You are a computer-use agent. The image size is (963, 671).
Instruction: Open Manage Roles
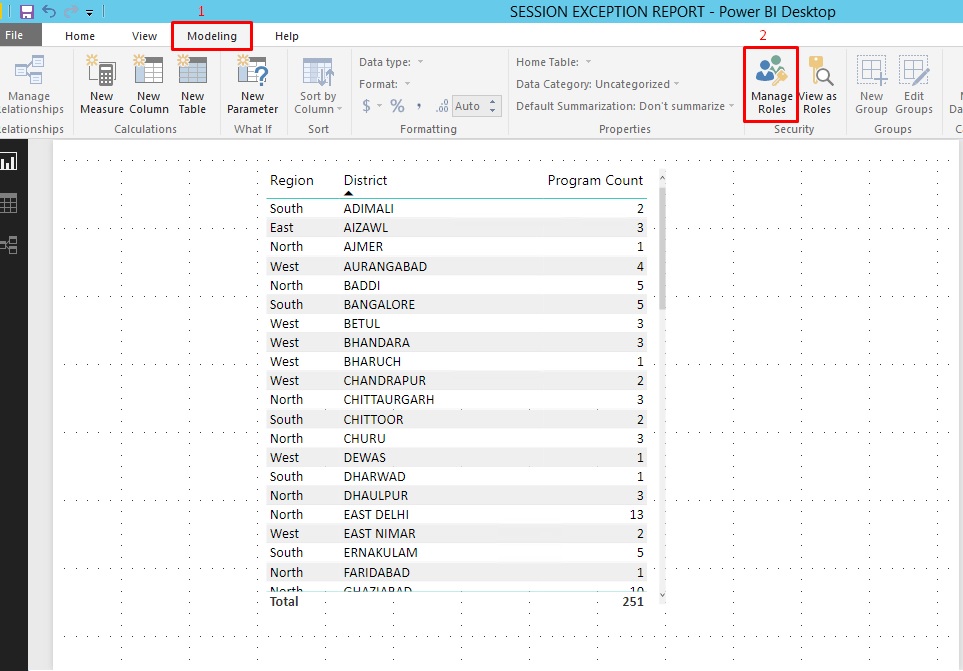(x=771, y=85)
